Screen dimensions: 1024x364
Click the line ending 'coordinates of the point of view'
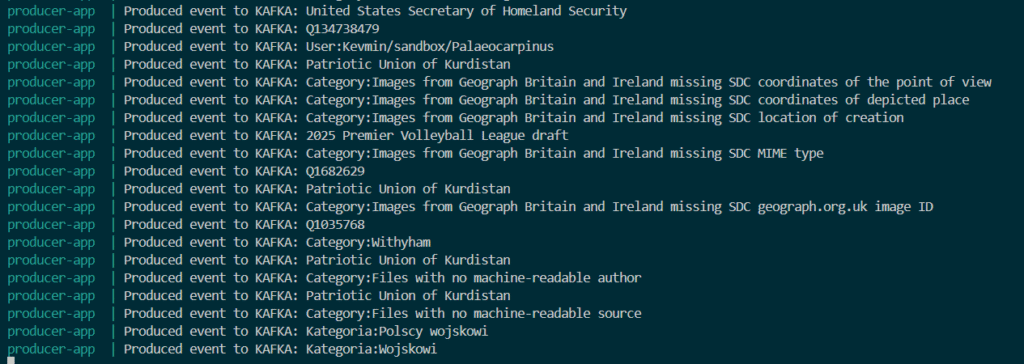tap(500, 82)
